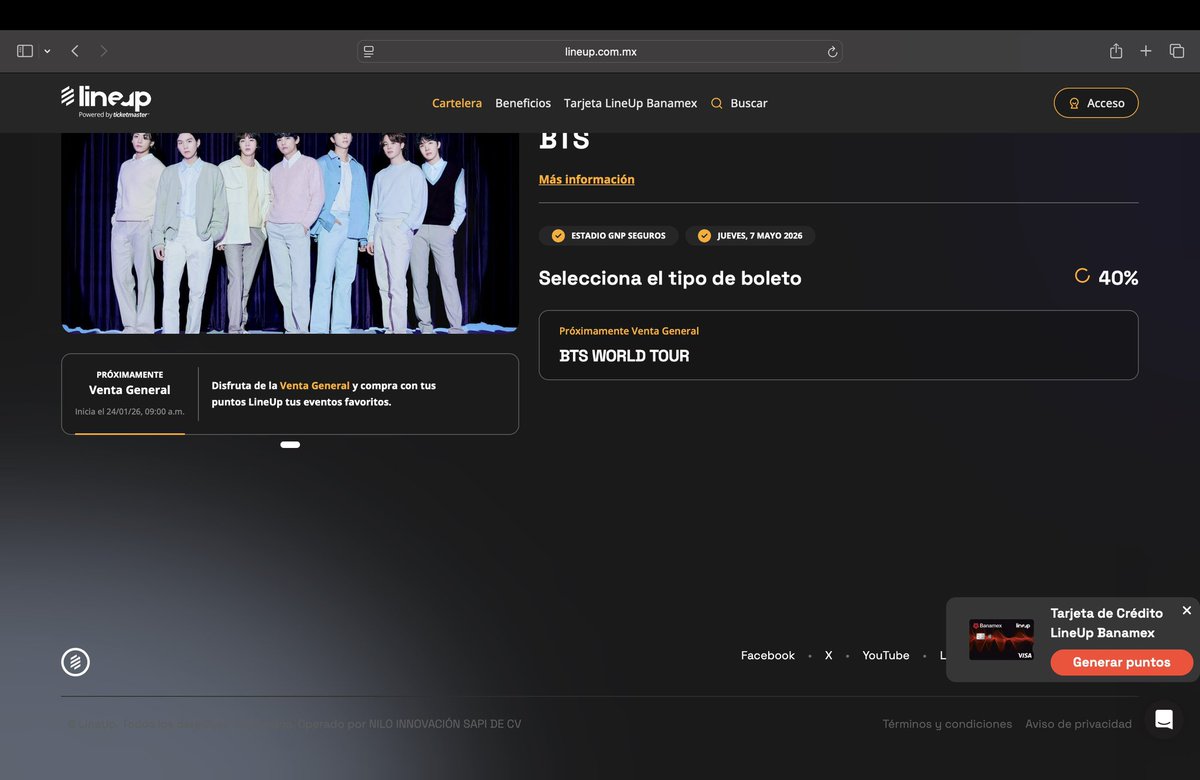Click the Jueves, 7 Mayo 2026 chip

point(750,236)
